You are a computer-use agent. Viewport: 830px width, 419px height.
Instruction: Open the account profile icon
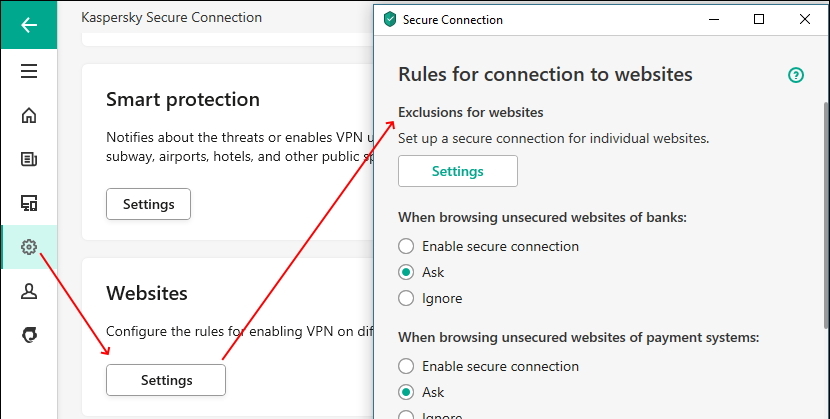[29, 291]
